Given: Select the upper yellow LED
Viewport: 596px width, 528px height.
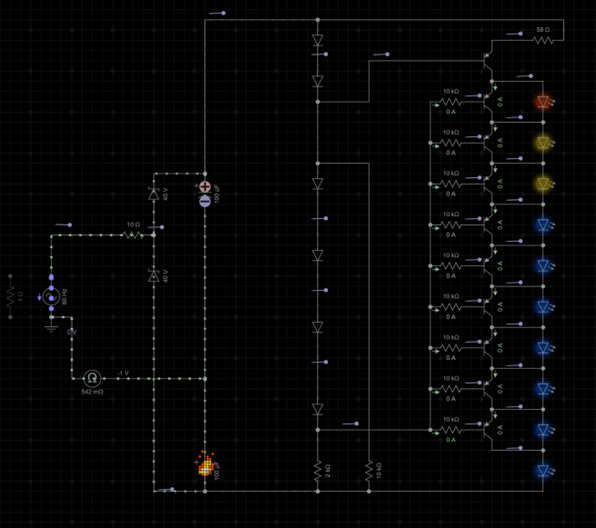Looking at the screenshot, I should pyautogui.click(x=544, y=143).
